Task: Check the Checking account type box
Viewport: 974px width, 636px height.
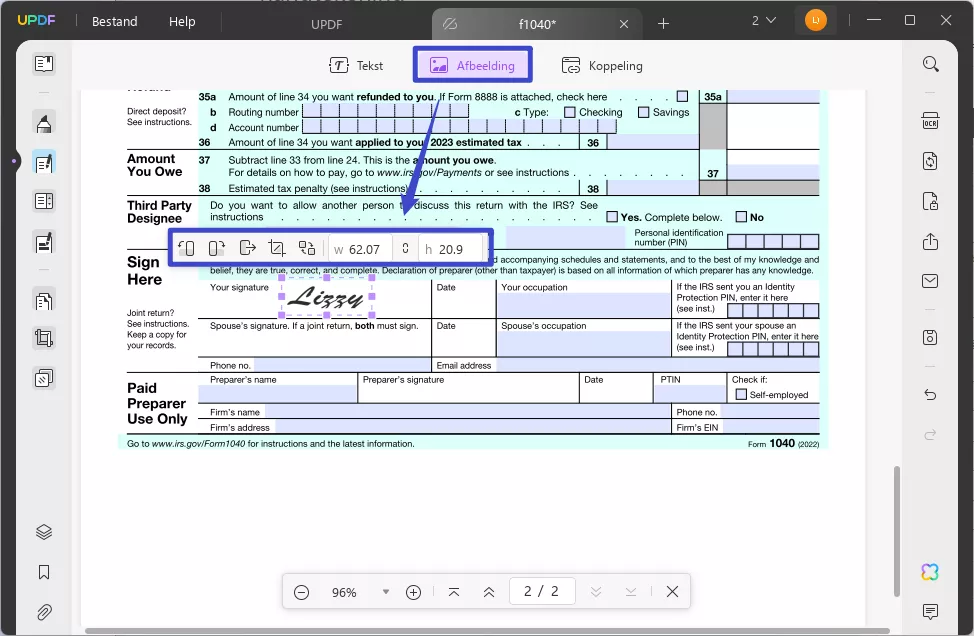Action: (x=569, y=112)
